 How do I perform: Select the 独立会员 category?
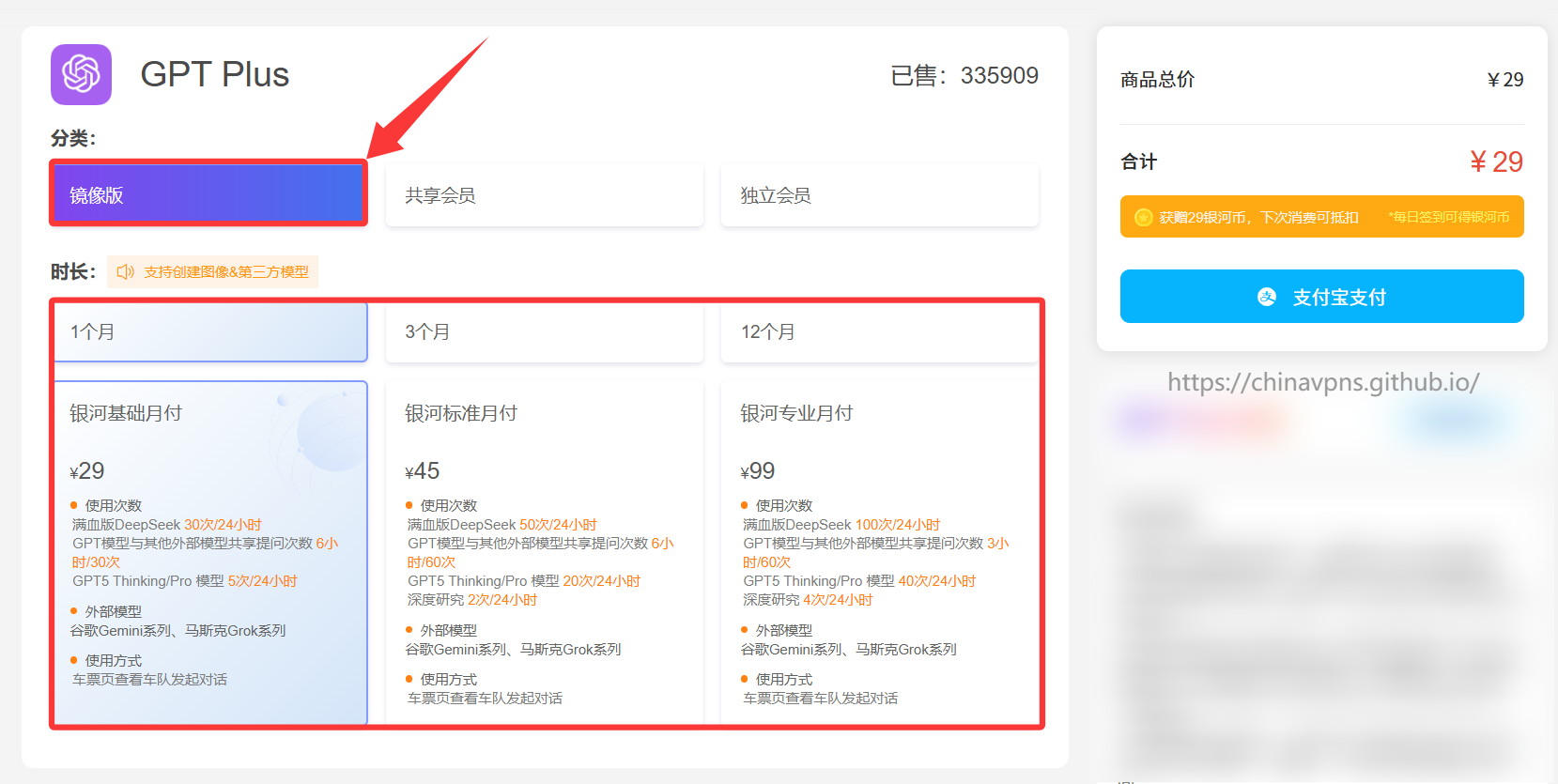(x=880, y=194)
